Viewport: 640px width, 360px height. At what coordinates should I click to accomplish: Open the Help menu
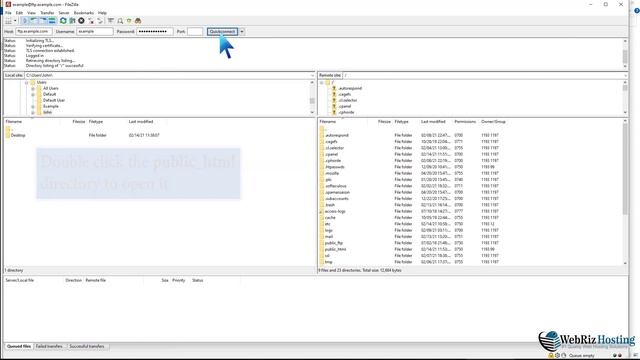(x=102, y=13)
